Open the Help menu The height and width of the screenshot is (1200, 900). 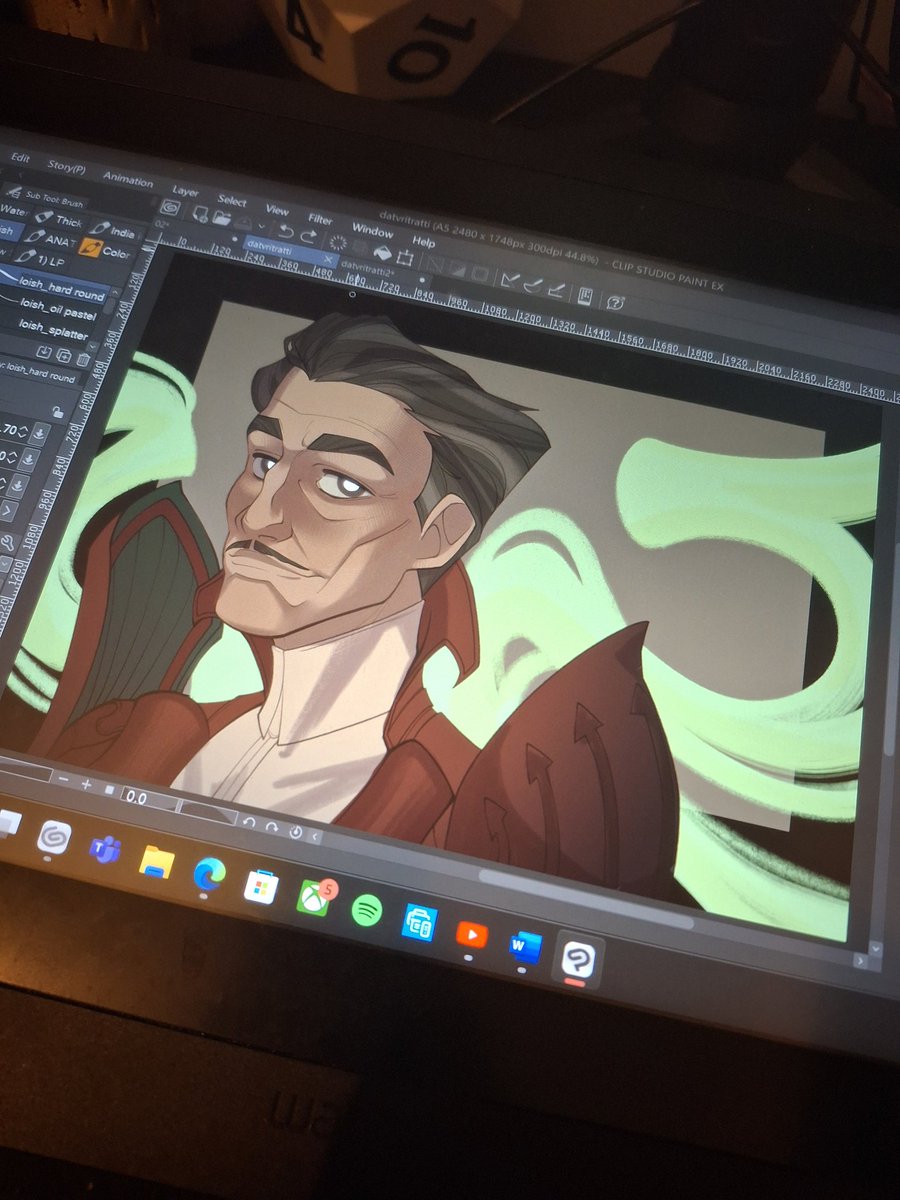point(423,241)
